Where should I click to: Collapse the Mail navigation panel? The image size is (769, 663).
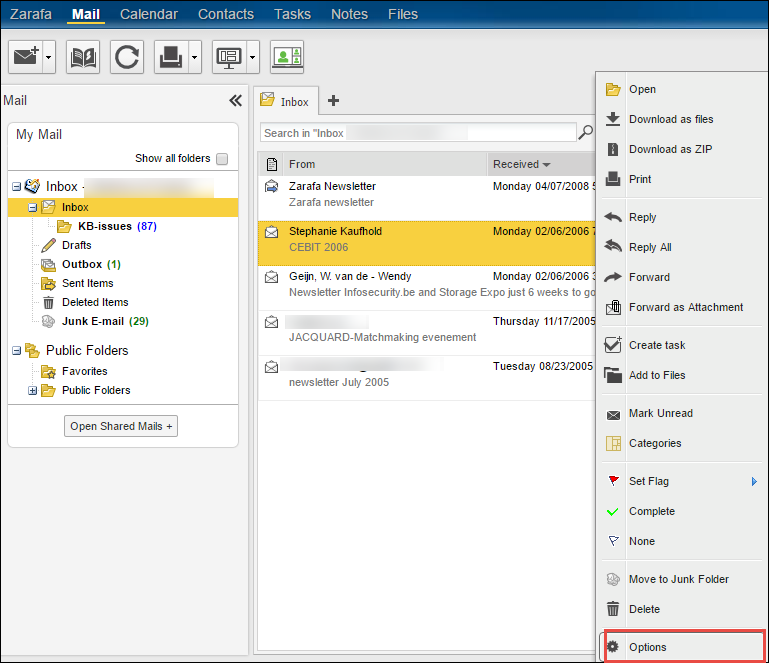coord(235,101)
